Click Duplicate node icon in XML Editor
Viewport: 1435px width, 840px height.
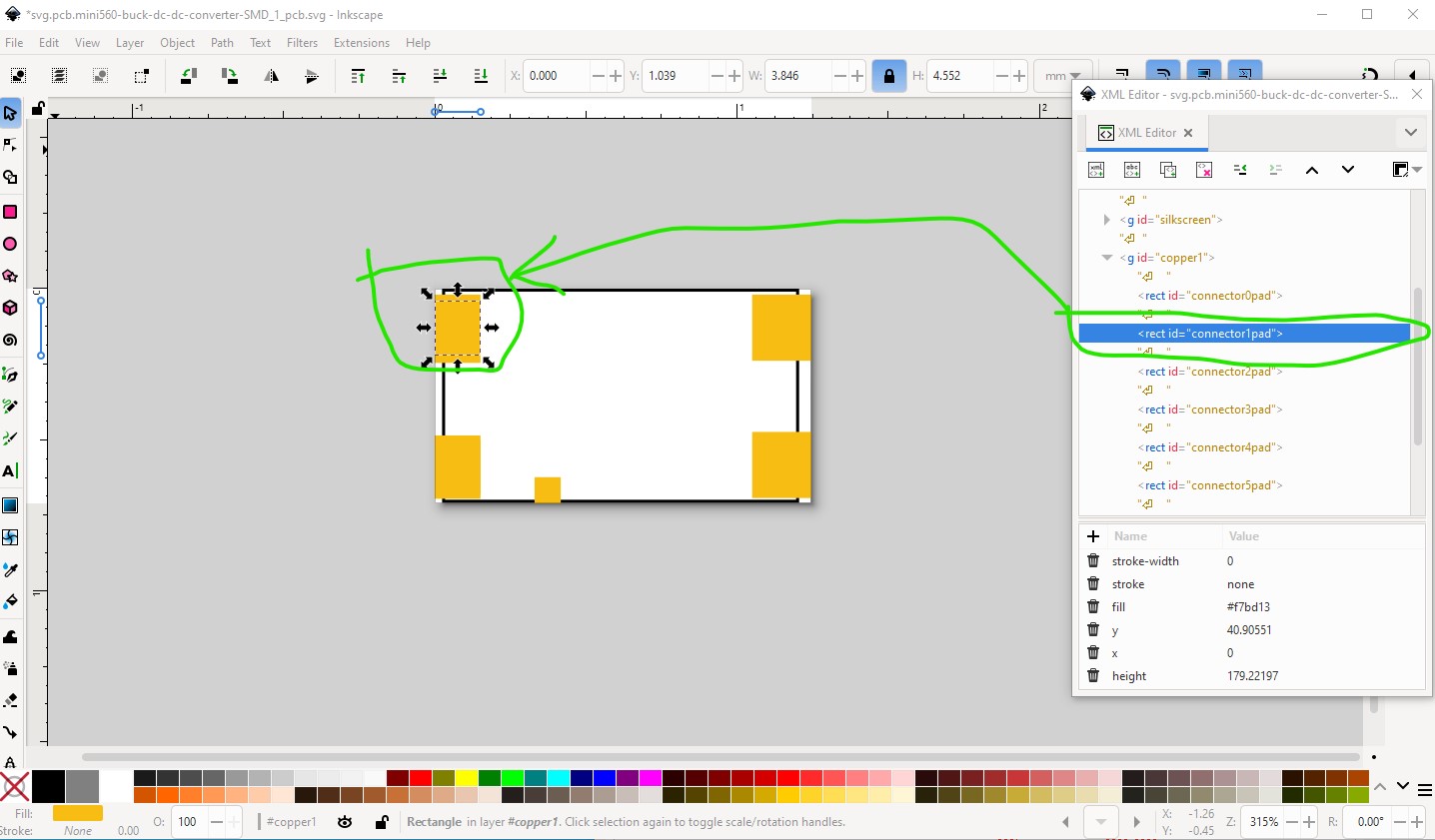(x=1168, y=170)
